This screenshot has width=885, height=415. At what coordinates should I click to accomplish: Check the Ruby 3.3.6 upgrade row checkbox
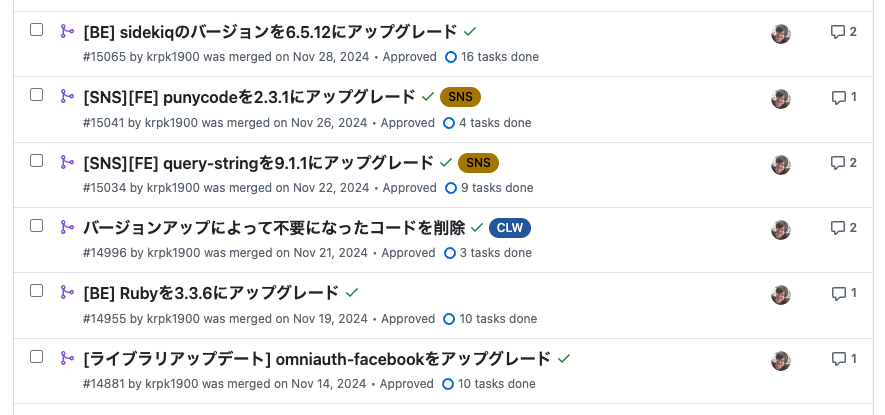click(37, 291)
